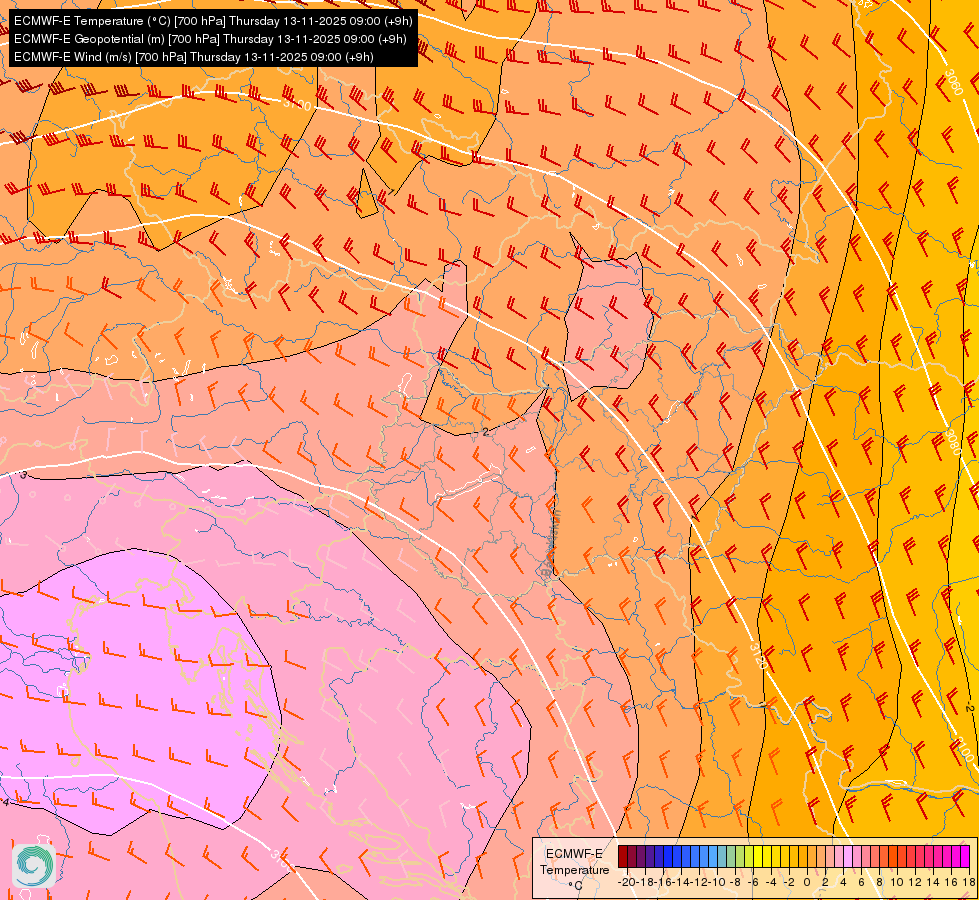Click the '12' label on the legend scale

915,882
